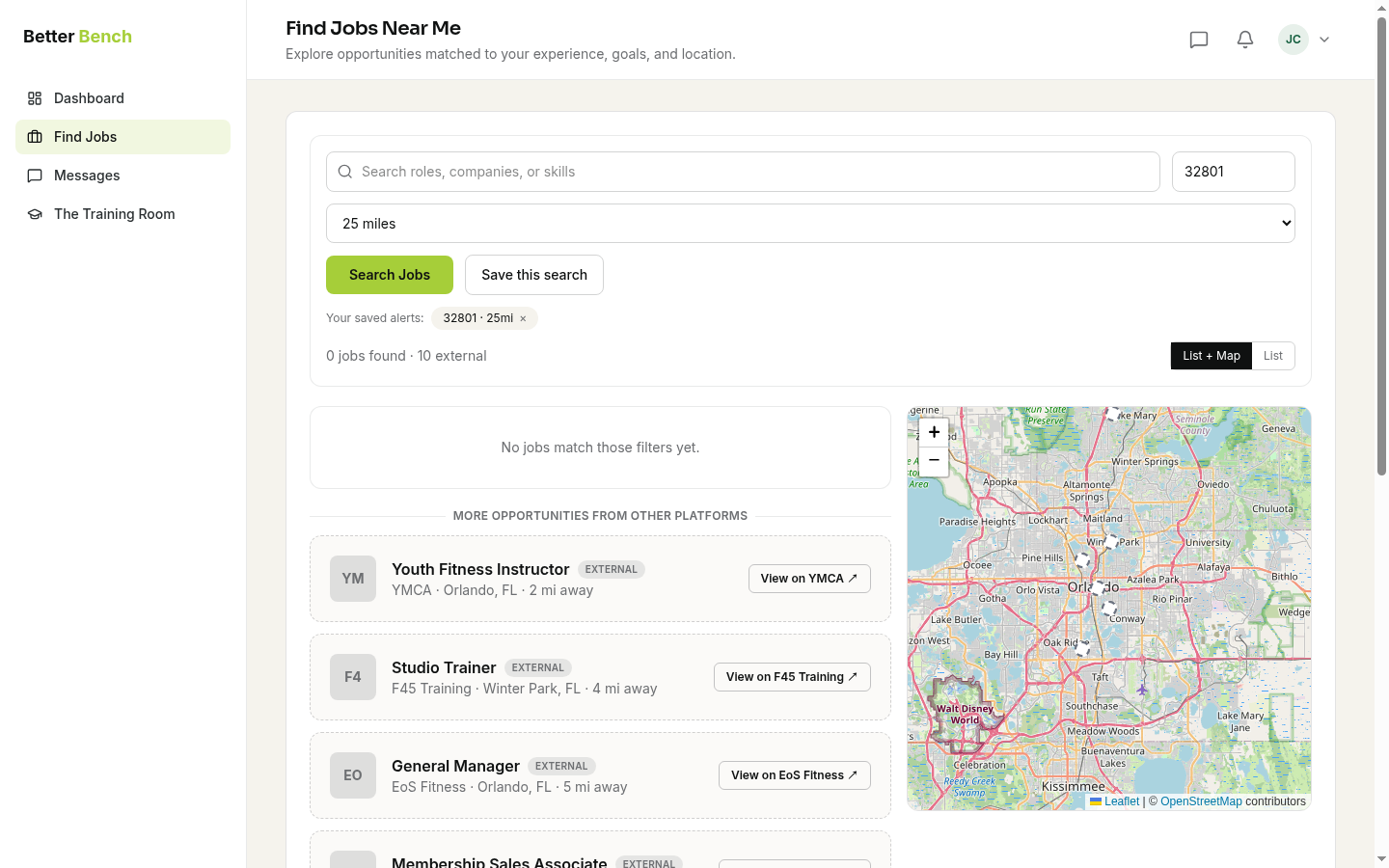Select the General Manager job title
This screenshot has width=1389, height=868.
[x=455, y=766]
